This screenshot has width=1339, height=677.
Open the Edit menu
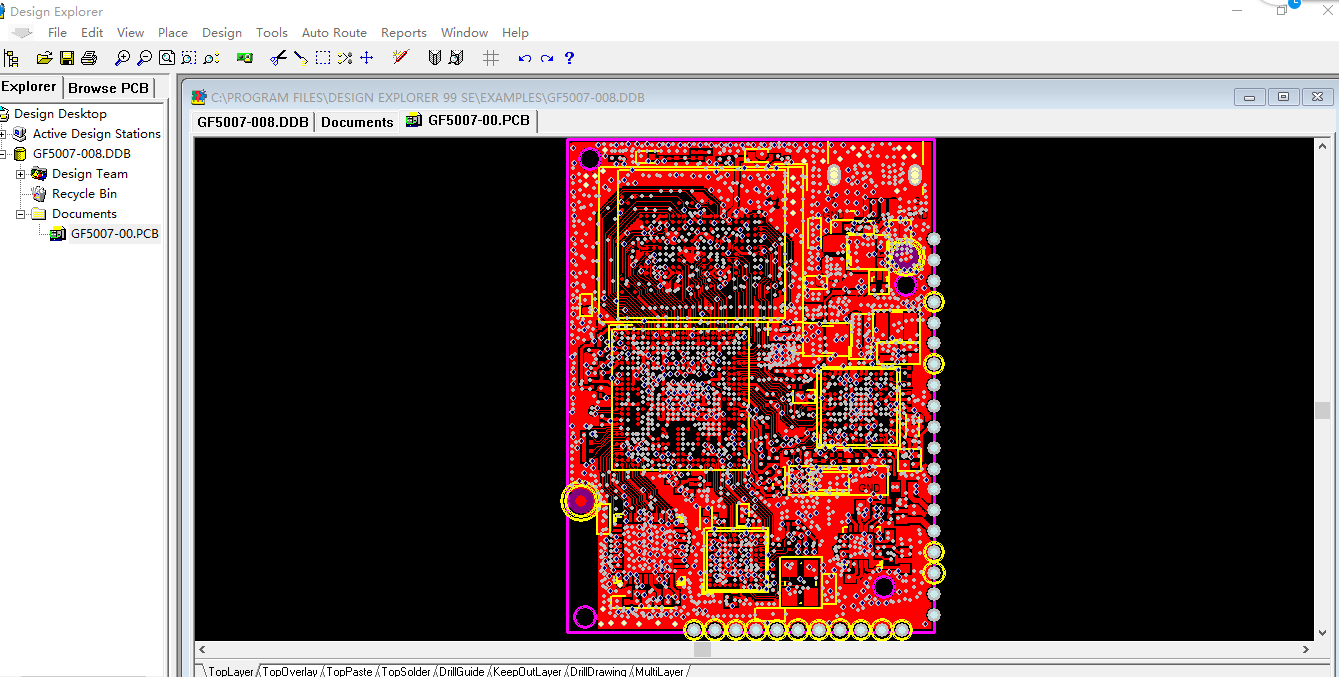click(92, 33)
